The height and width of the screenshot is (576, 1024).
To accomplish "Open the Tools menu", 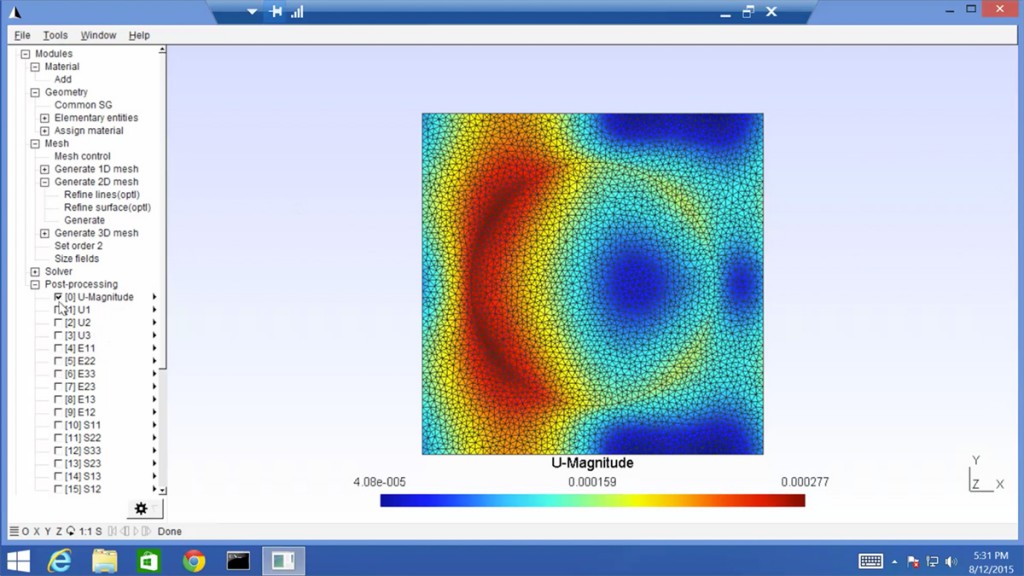I will click(55, 35).
